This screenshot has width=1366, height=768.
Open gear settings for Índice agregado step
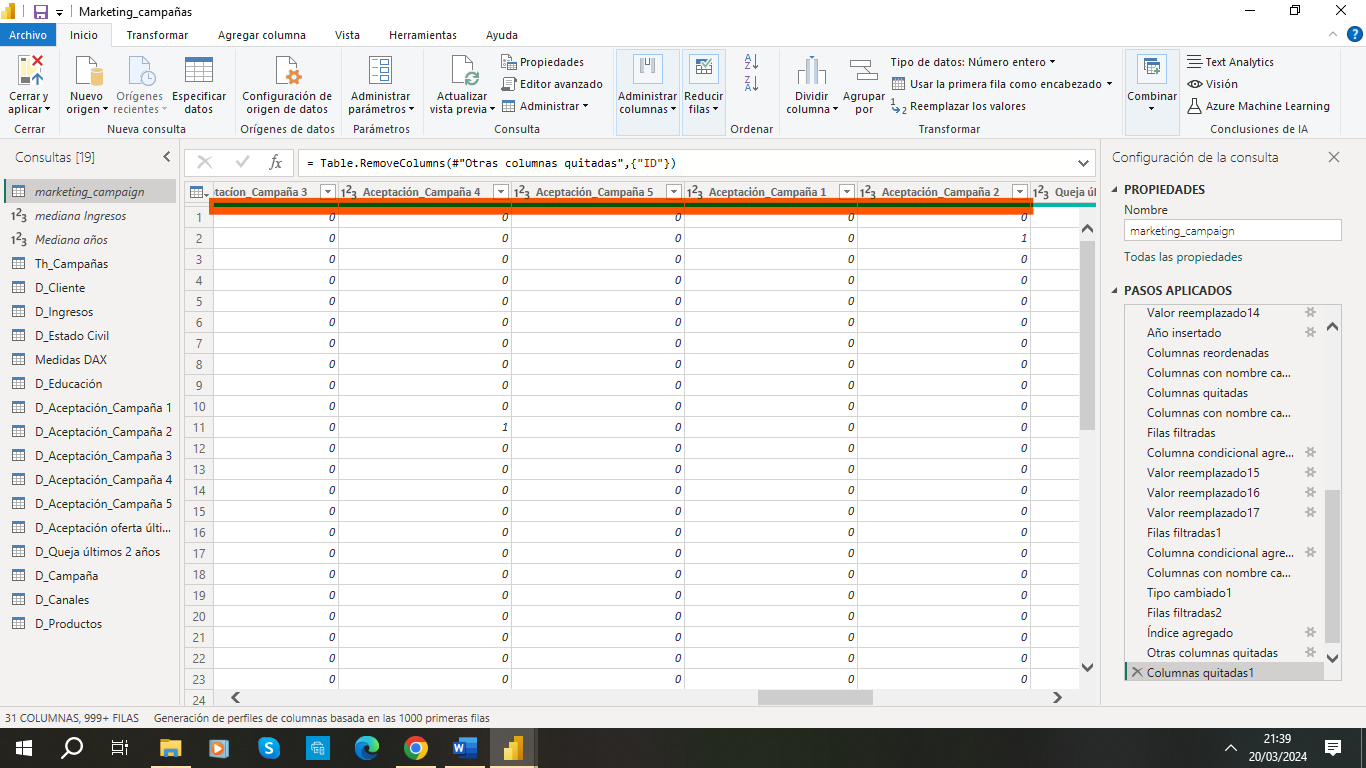pos(1310,632)
